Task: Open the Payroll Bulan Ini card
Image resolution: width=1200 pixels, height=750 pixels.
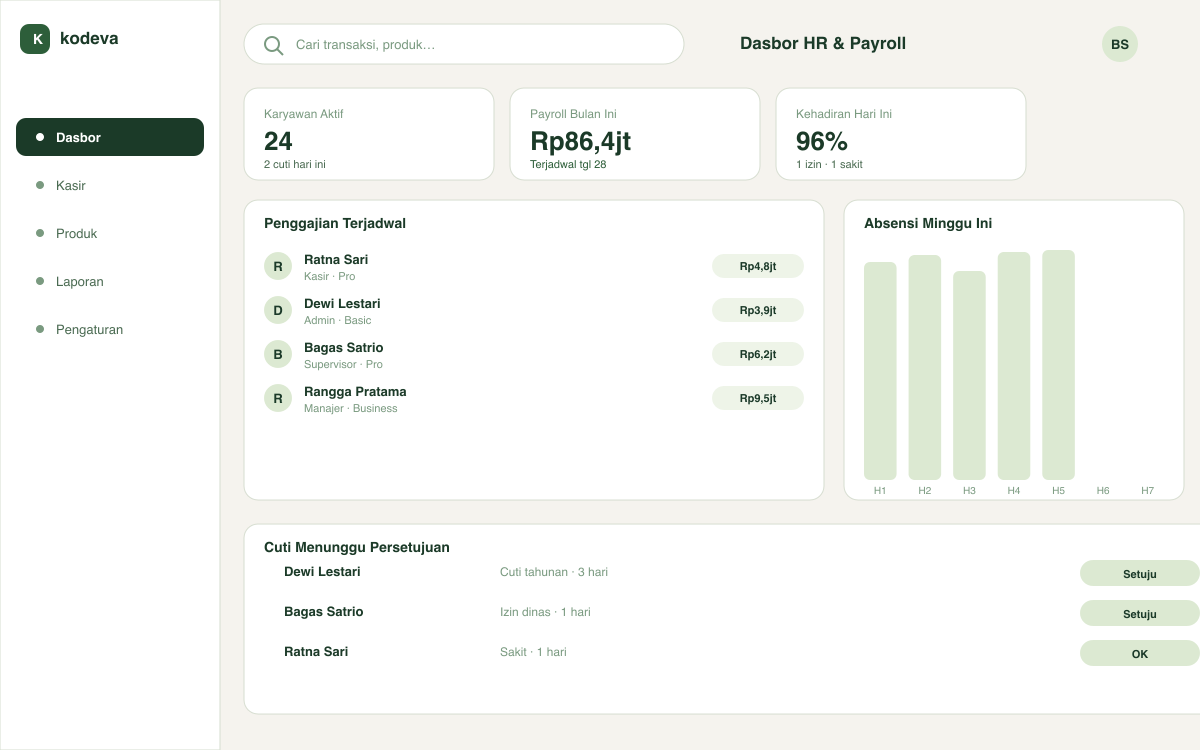Action: pyautogui.click(x=635, y=134)
